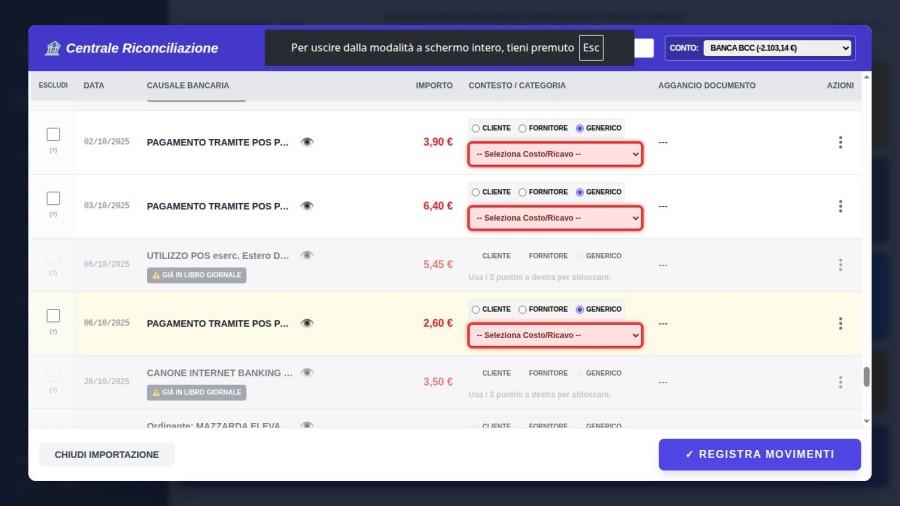Open Costo/Ricavo dropdown on 03/10/2025 row
This screenshot has height=506, width=900.
555,218
